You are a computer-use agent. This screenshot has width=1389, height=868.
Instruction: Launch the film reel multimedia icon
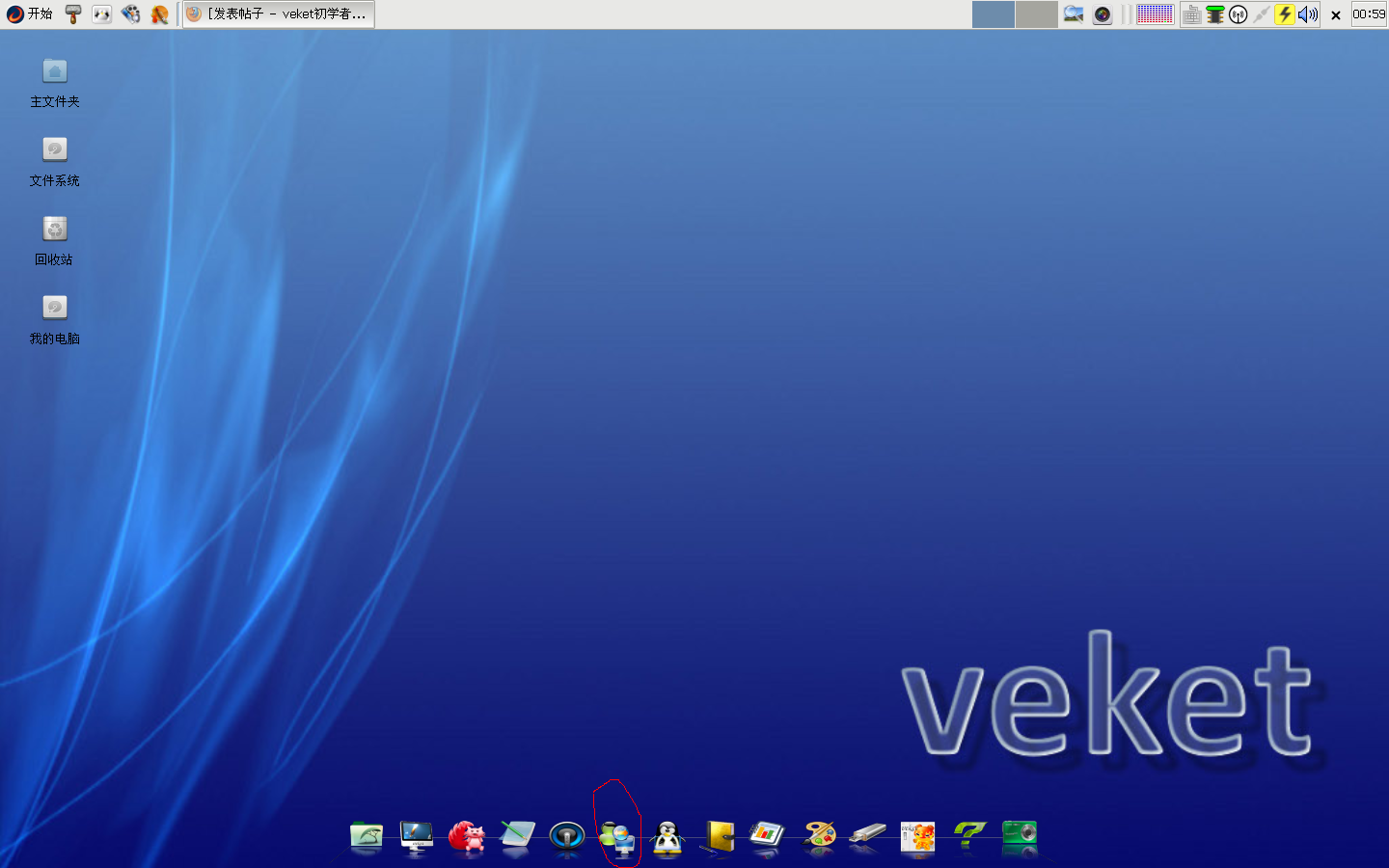click(x=131, y=14)
